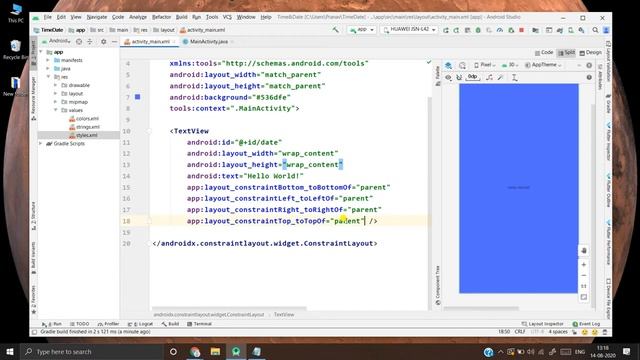Switch editor to Code view
Image resolution: width=640 pixels, height=360 pixels.
544,53
